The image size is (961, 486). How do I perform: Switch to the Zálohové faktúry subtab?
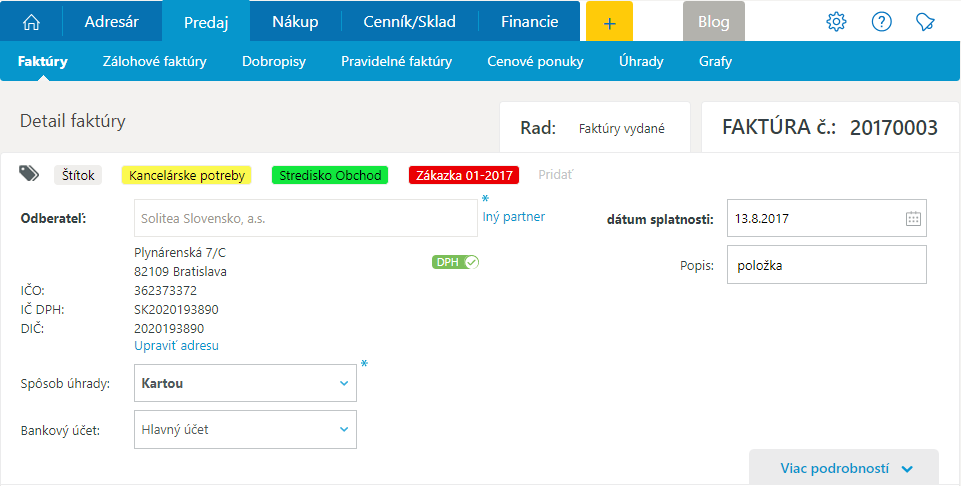pos(154,61)
